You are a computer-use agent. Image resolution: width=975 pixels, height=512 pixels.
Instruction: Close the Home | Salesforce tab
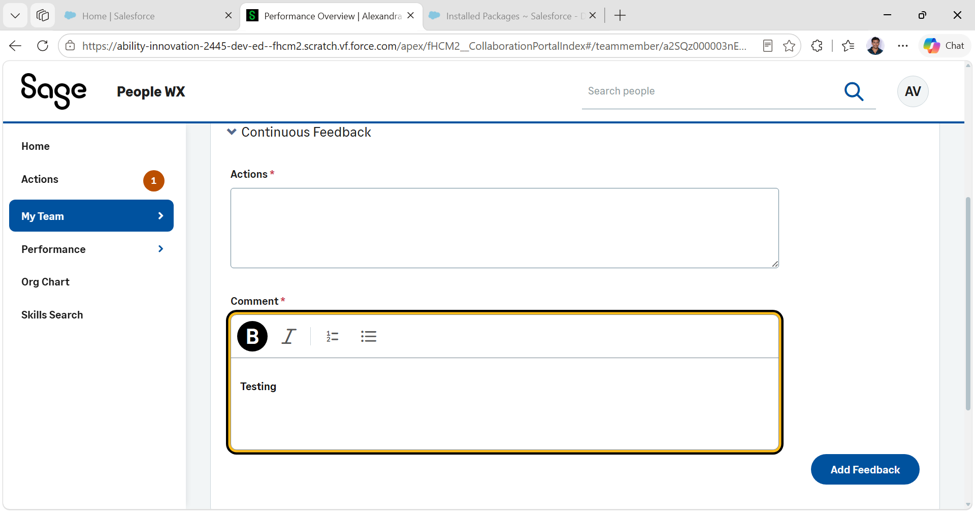pos(228,16)
